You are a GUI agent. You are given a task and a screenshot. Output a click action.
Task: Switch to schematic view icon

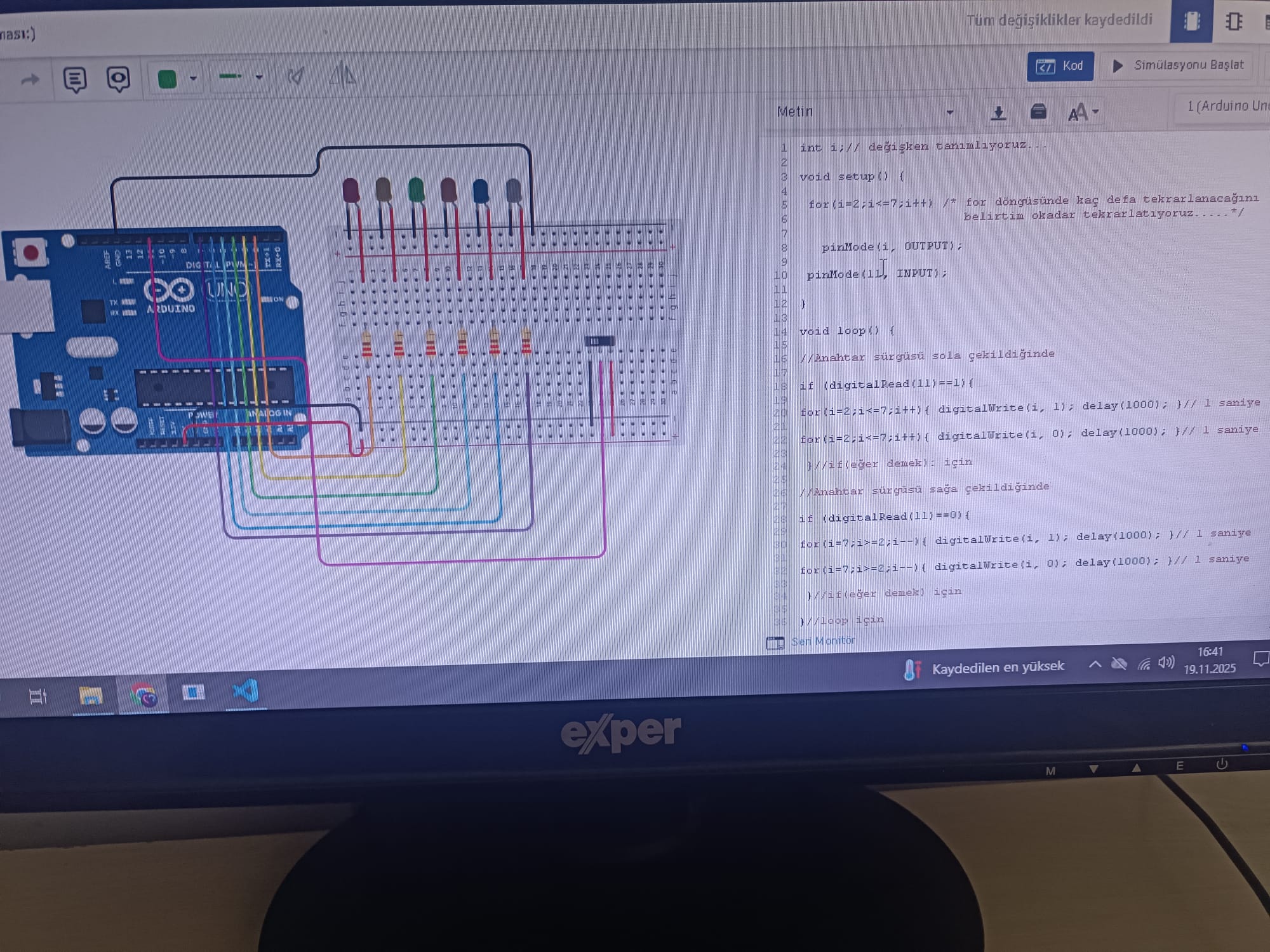1234,22
